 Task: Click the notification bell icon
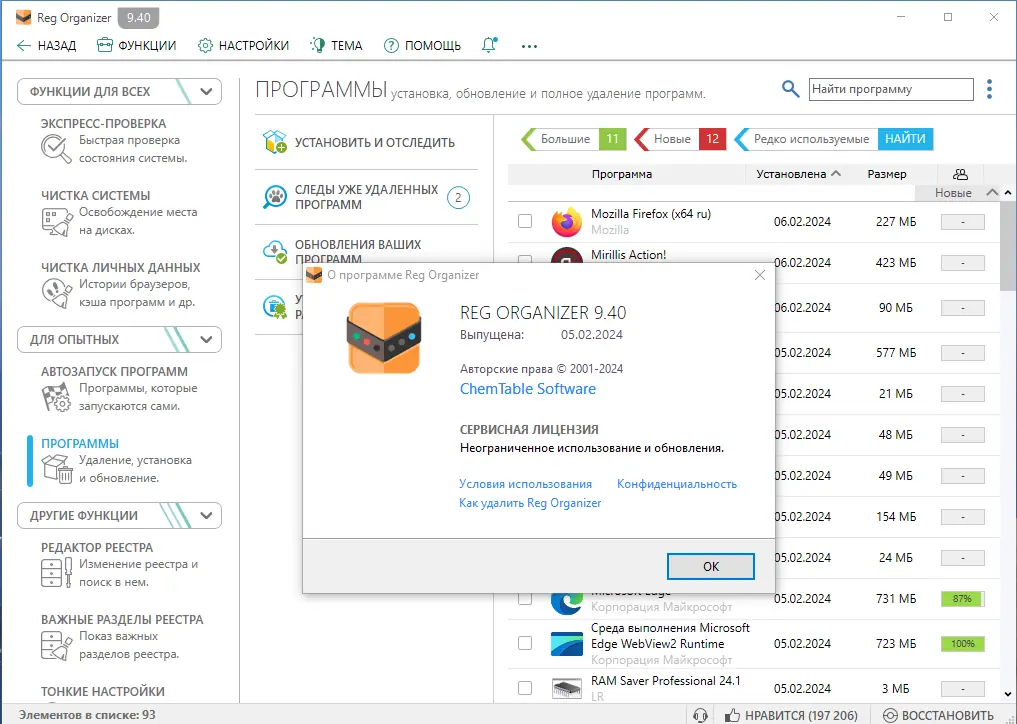(489, 45)
